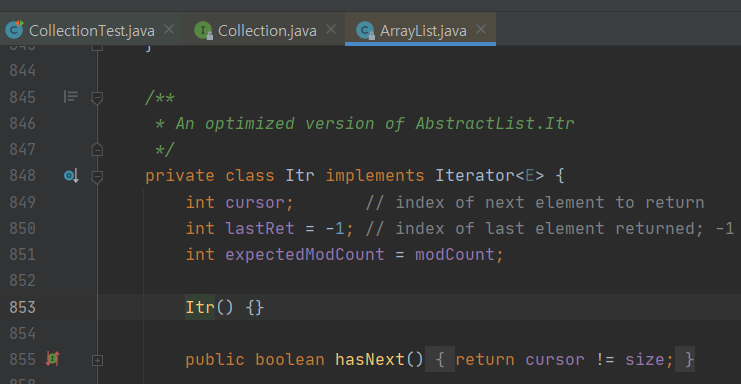
Task: Close the Collection.java tab
Action: [331, 30]
